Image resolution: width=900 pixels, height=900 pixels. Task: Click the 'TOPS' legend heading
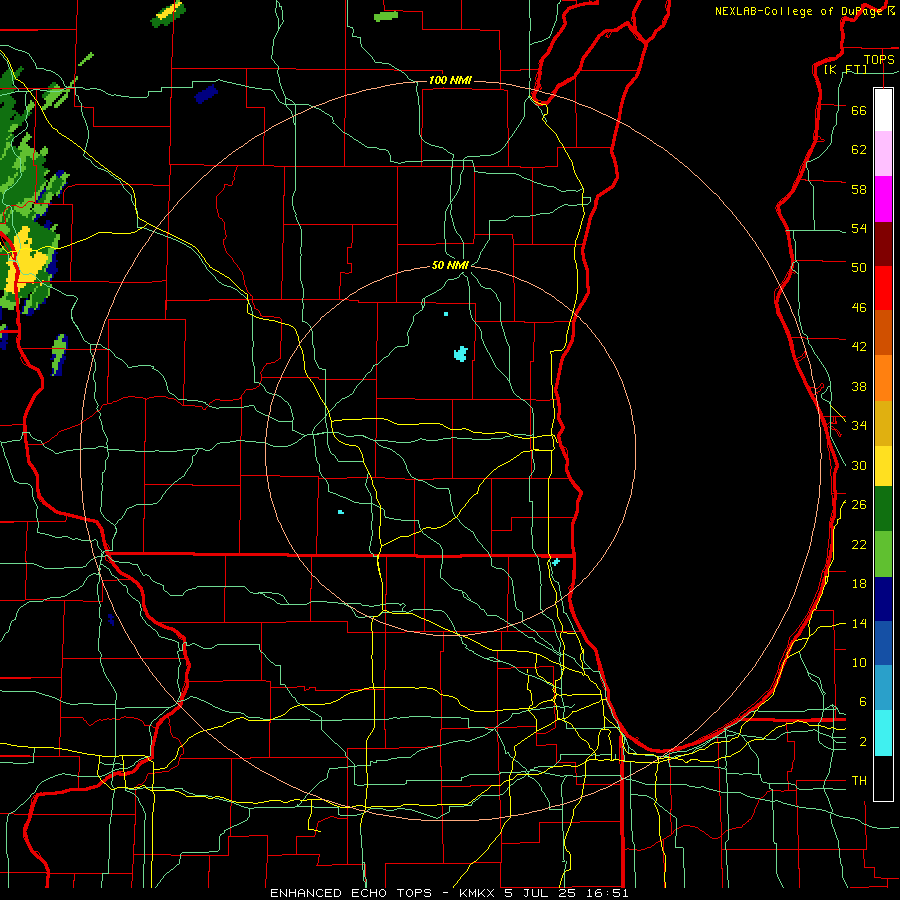tap(879, 59)
